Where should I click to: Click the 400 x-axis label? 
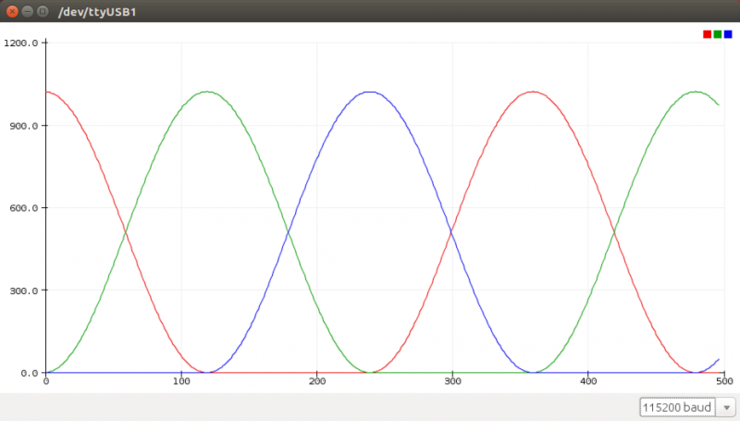tap(588, 381)
